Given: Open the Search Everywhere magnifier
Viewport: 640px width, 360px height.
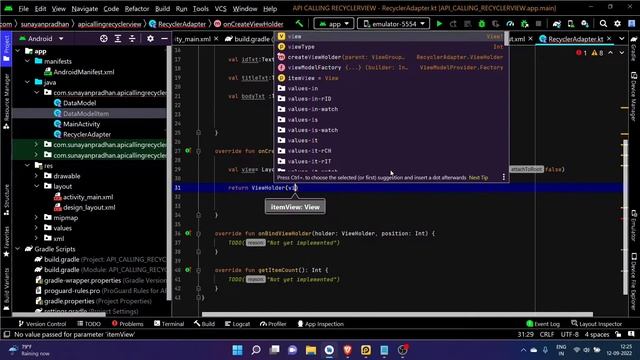Looking at the screenshot, I should pyautogui.click(x=603, y=24).
